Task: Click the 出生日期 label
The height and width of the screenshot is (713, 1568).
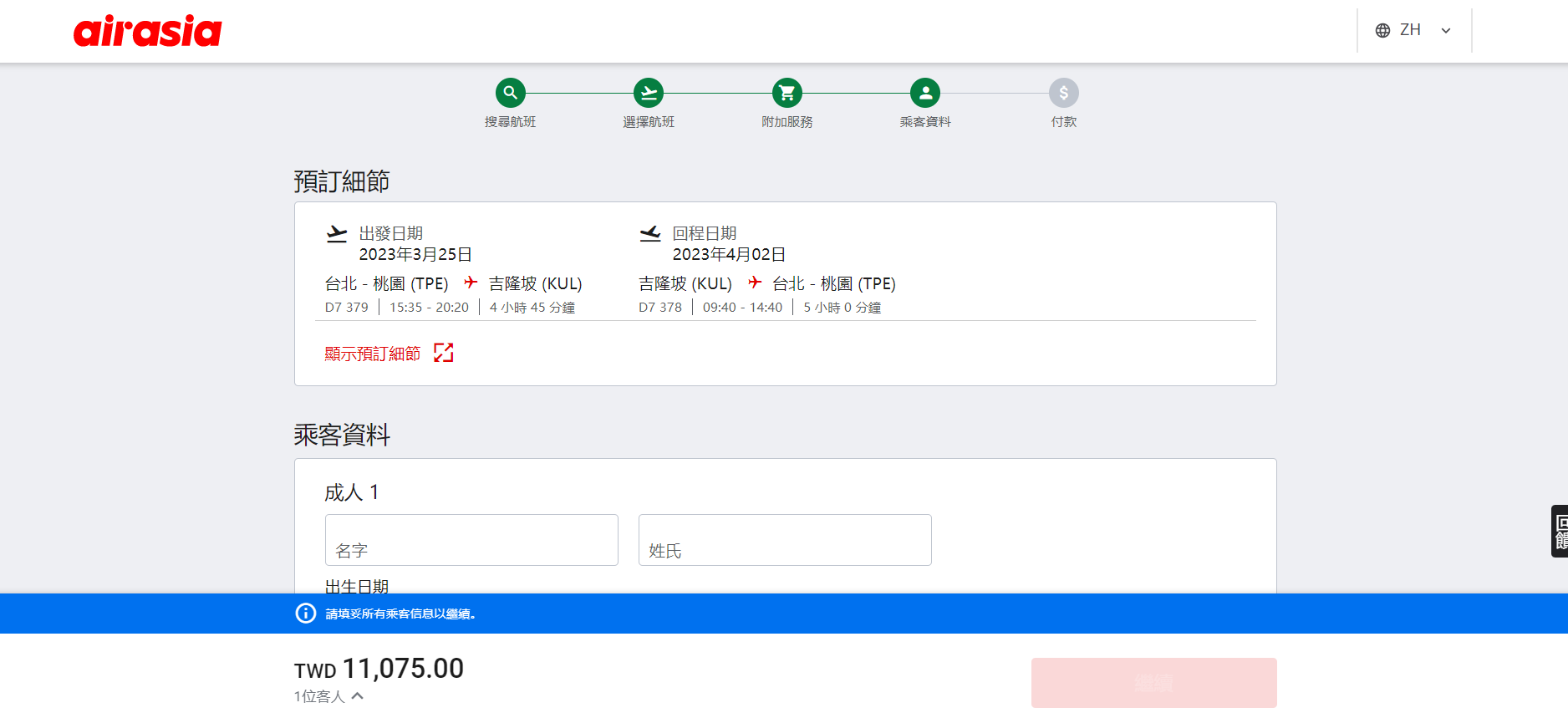Action: (357, 587)
